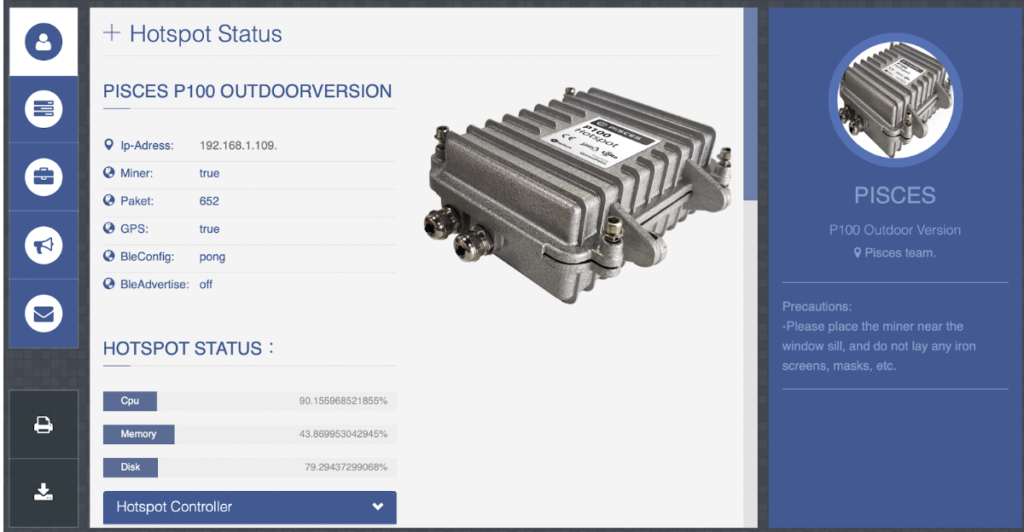Click the user profile sidebar icon
The image size is (1024, 532).
tap(43, 42)
